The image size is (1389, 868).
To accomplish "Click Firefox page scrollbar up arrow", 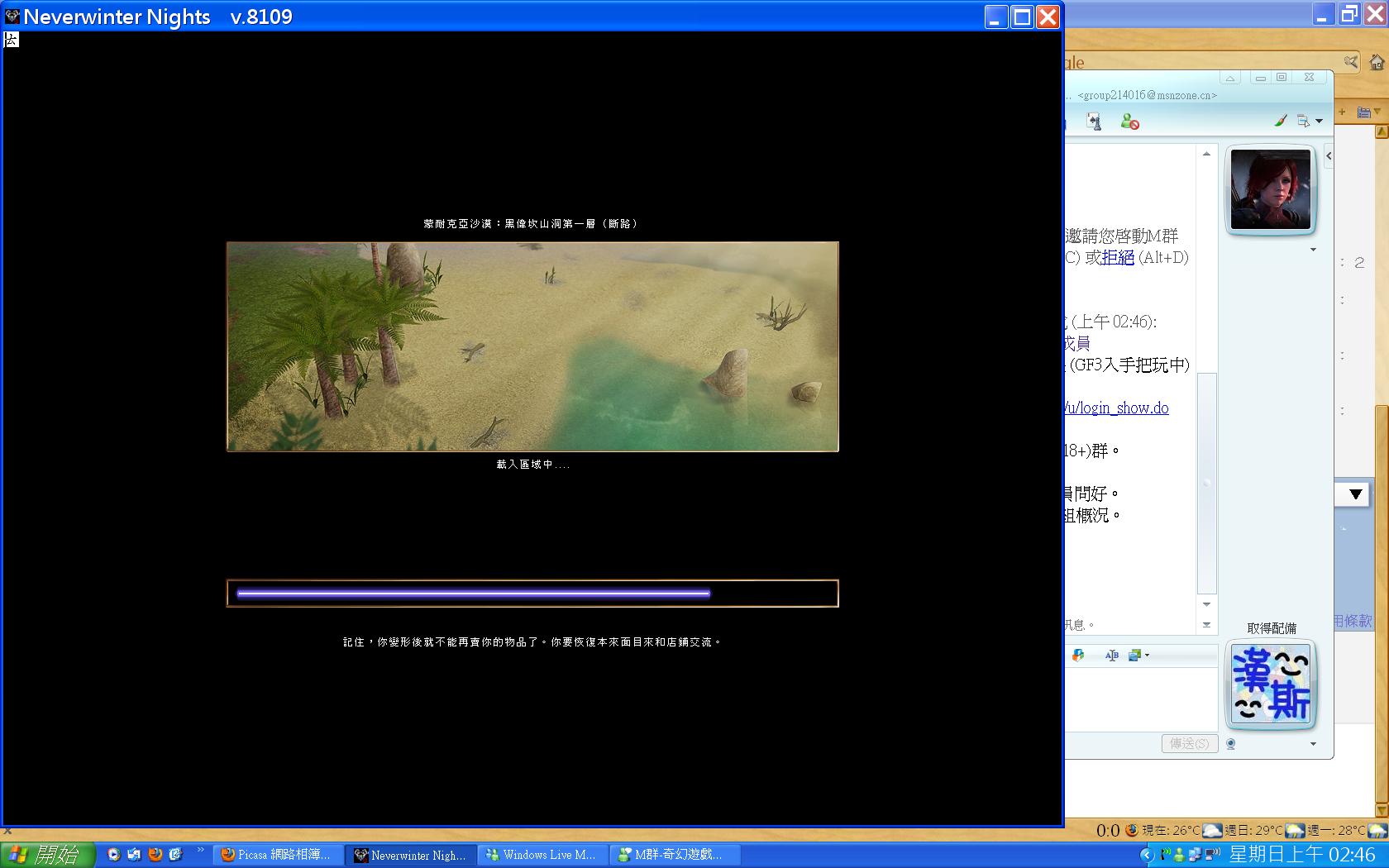I will pos(1382,132).
